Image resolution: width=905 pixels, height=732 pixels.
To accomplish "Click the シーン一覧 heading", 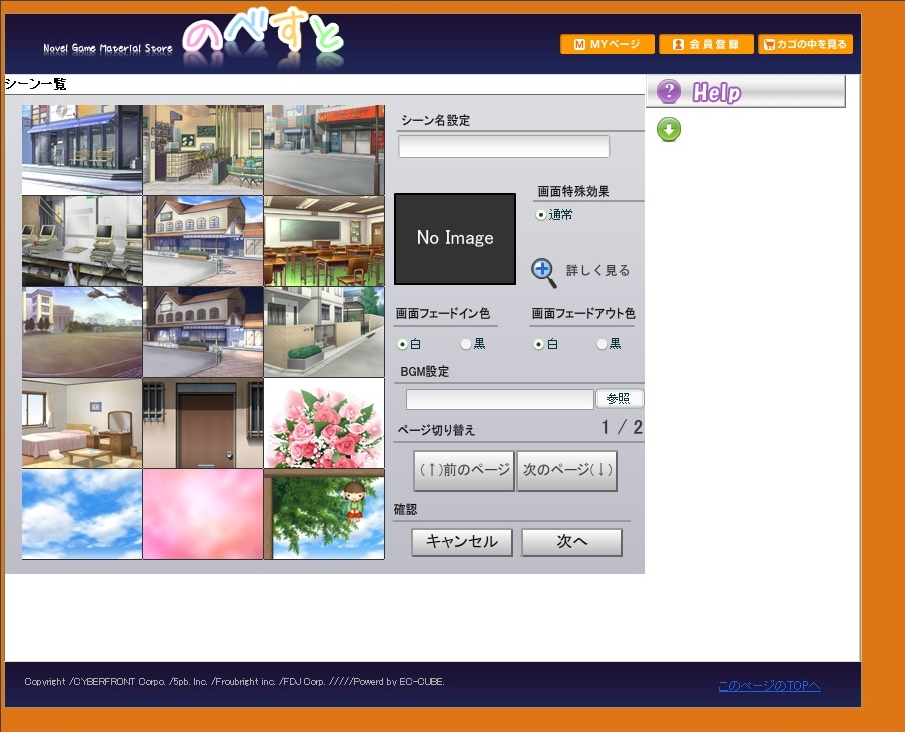I will point(36,84).
